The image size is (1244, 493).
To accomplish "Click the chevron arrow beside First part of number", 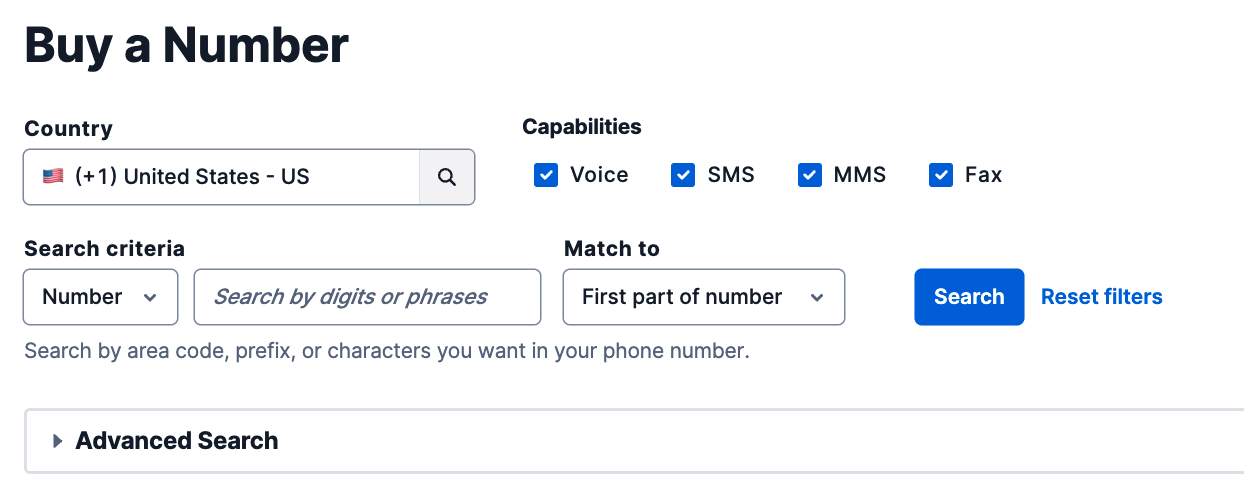I will (x=817, y=297).
